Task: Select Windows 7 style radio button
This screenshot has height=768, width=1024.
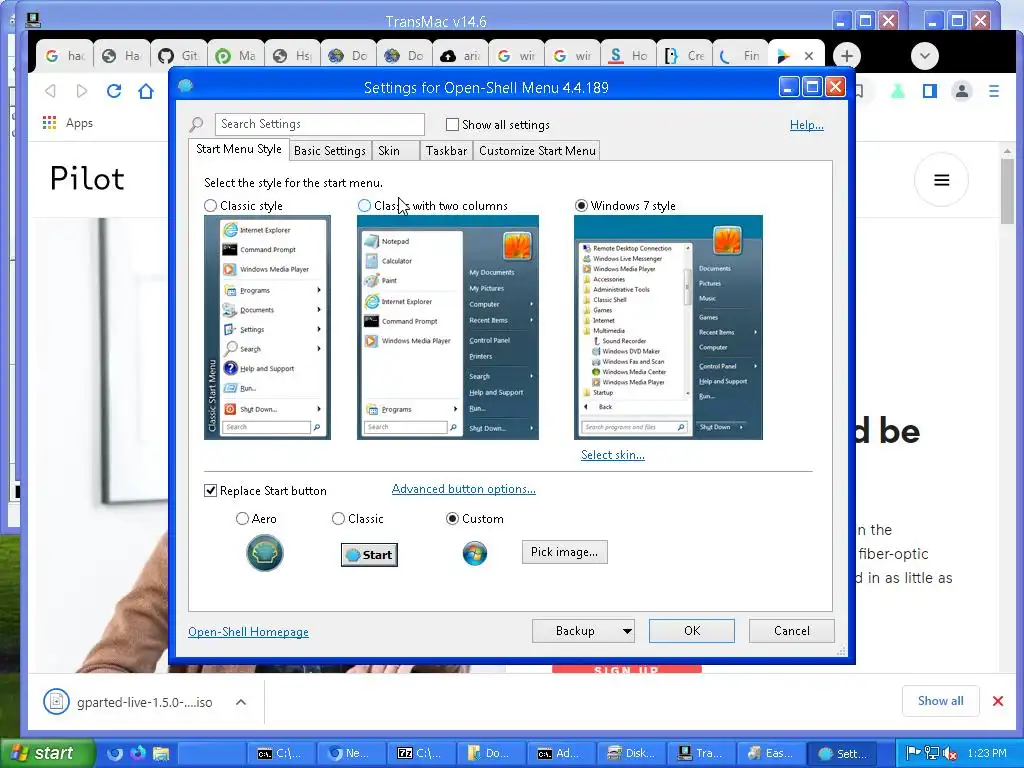Action: [x=581, y=206]
